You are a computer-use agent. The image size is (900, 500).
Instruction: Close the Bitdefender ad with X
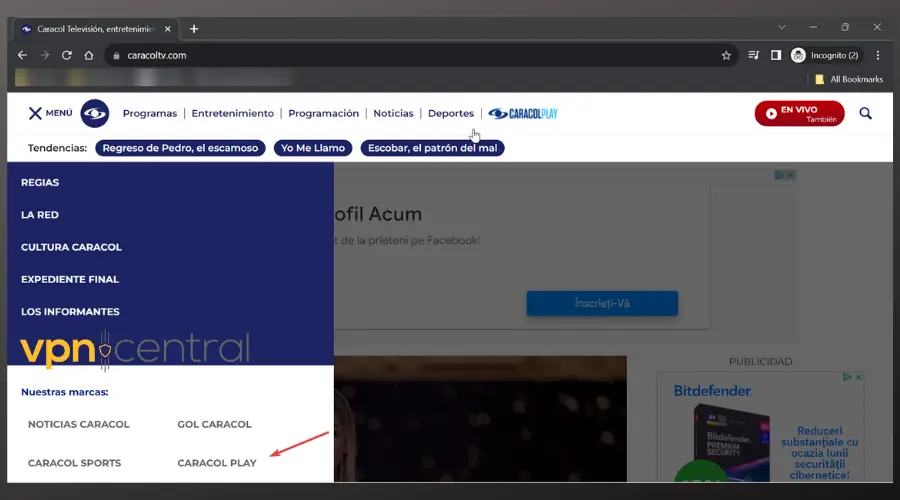pos(858,377)
